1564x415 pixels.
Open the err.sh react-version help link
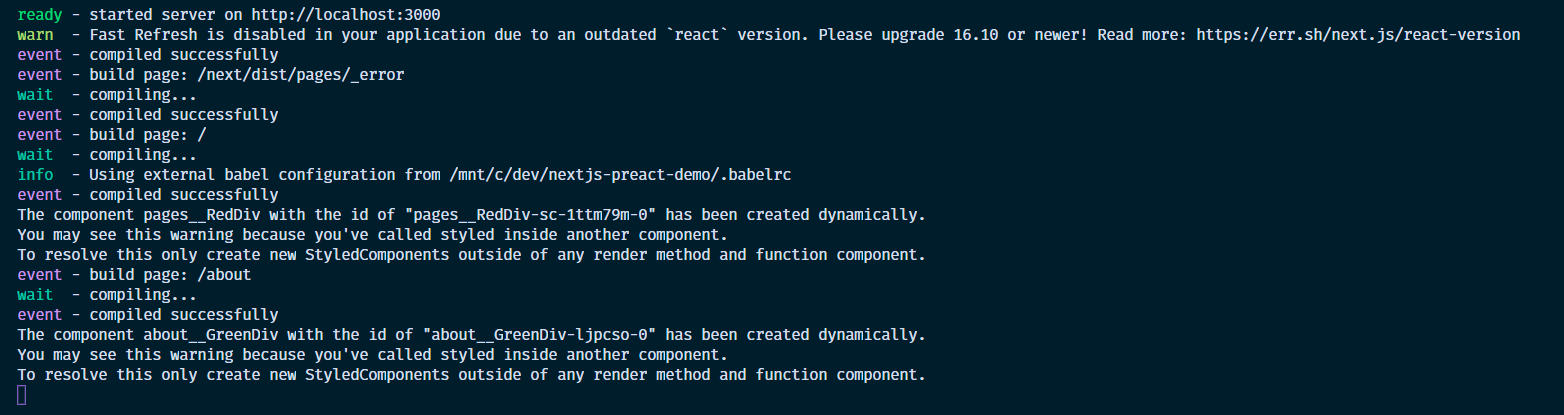[1358, 35]
